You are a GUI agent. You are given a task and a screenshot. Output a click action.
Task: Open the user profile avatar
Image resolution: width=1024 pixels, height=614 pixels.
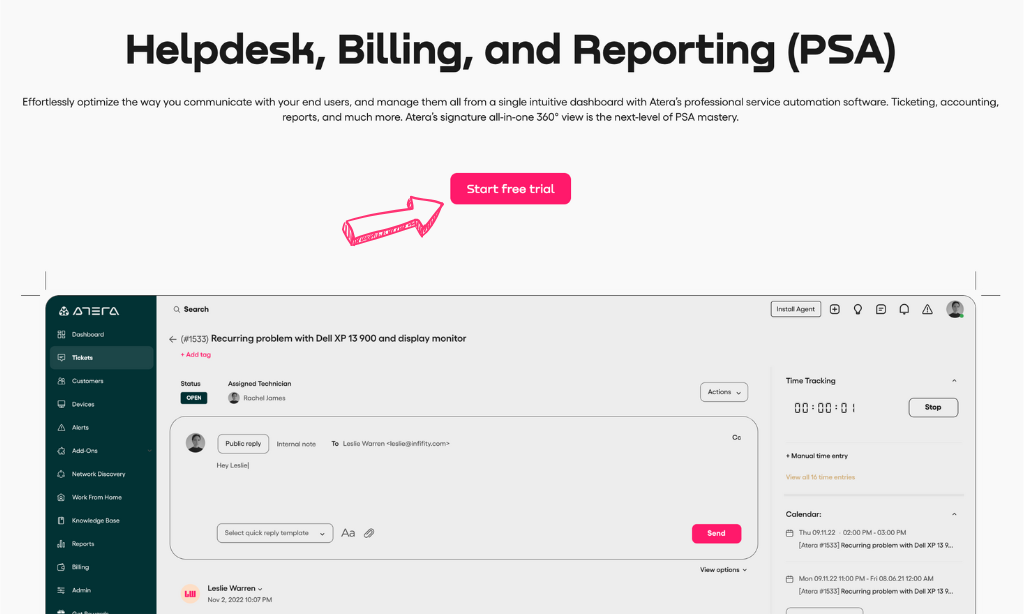coord(955,309)
